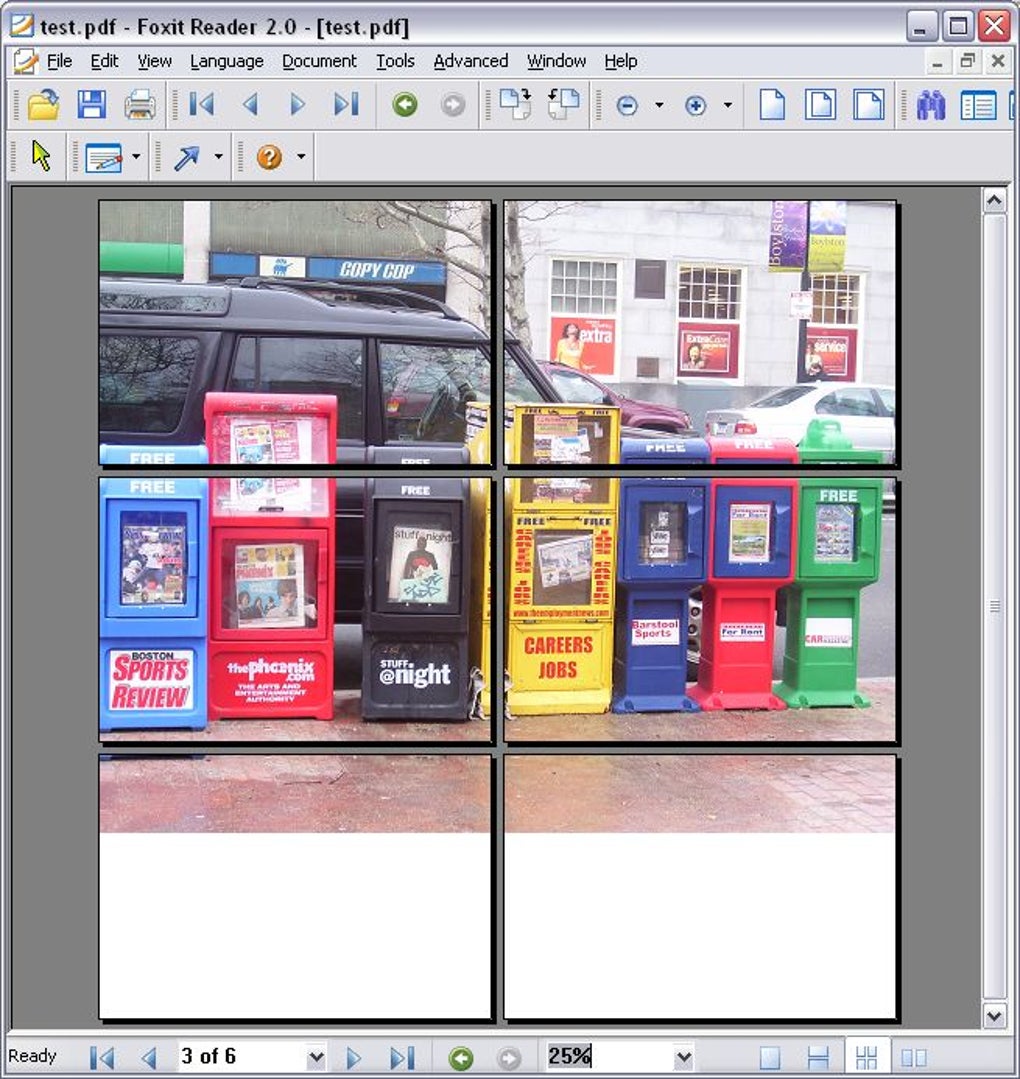Click the Print icon in the toolbar
The height and width of the screenshot is (1079, 1020).
pyautogui.click(x=140, y=105)
